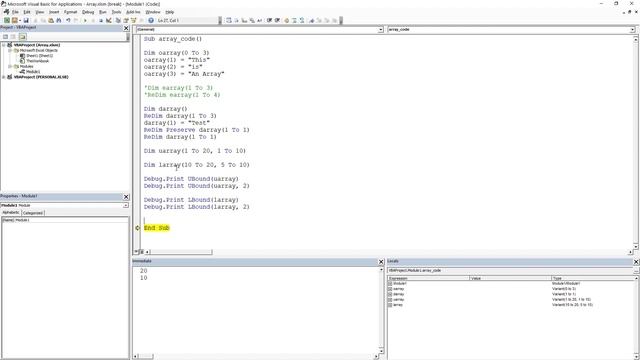Screen dimensions: 640x360
Task: Open Find with the binoculars icon
Action: click(59, 20)
